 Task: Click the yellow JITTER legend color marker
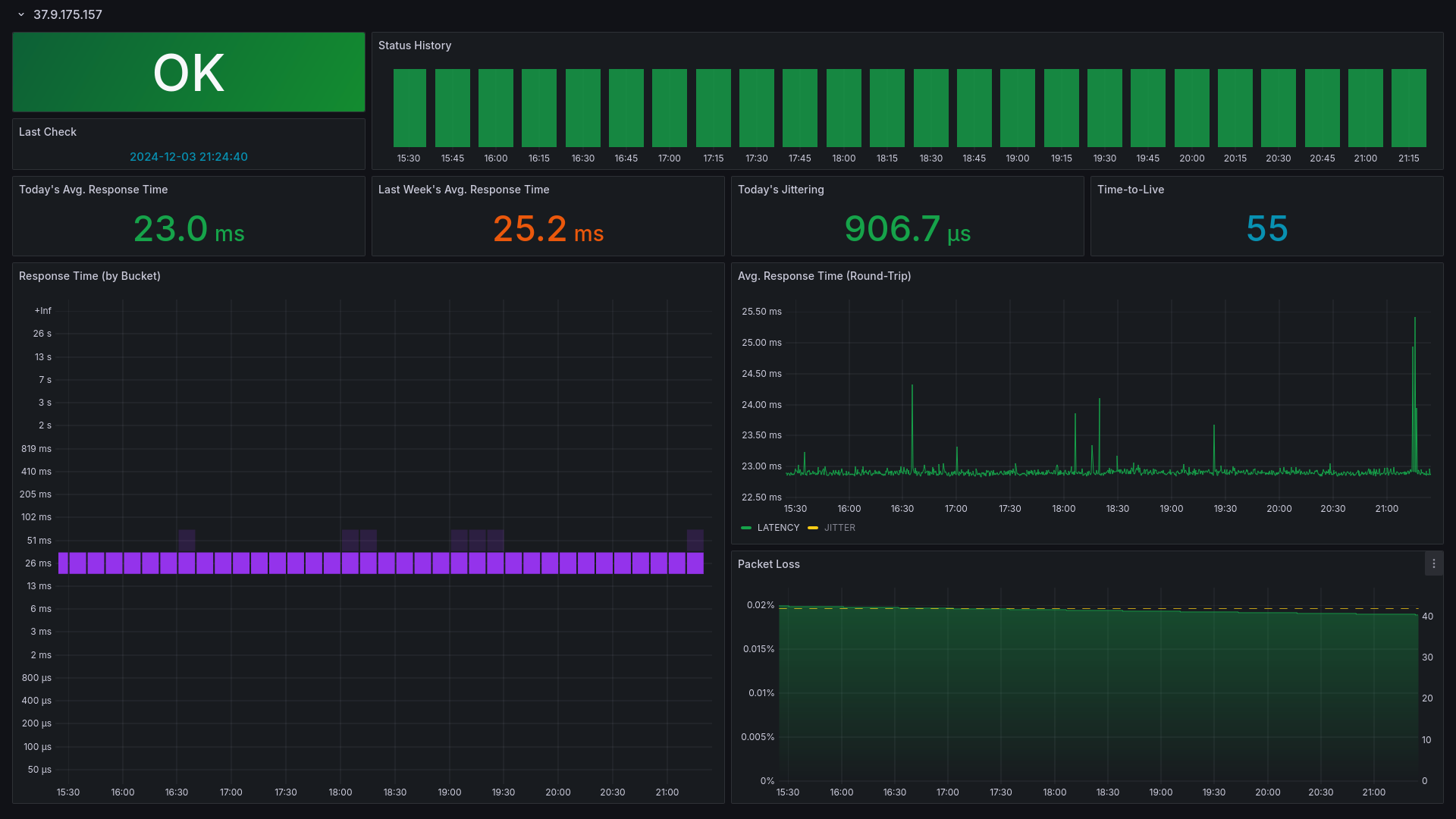tap(813, 528)
